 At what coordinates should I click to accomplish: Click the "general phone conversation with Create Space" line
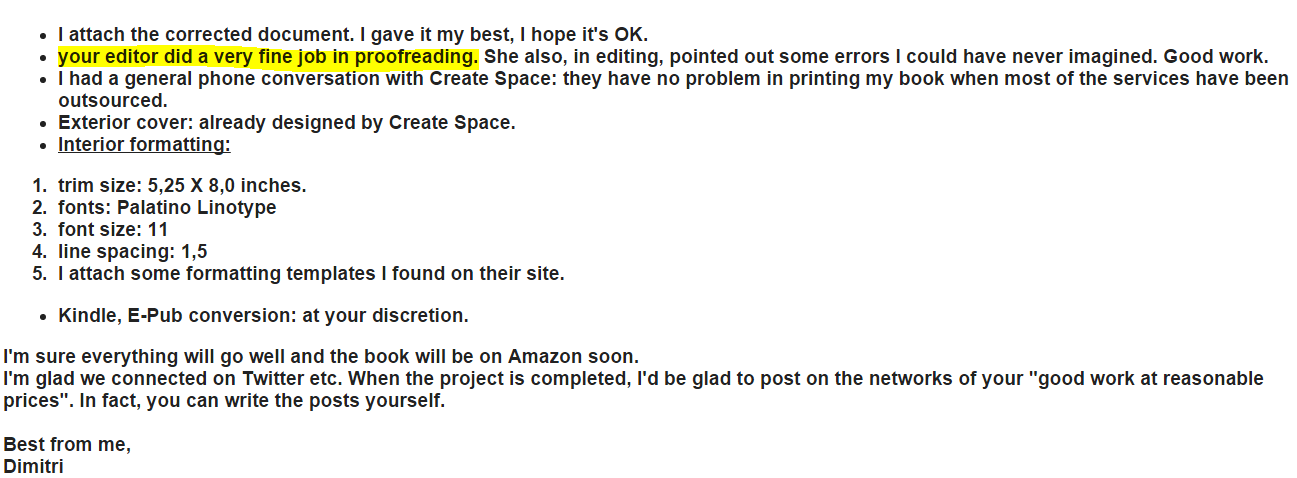[400, 79]
